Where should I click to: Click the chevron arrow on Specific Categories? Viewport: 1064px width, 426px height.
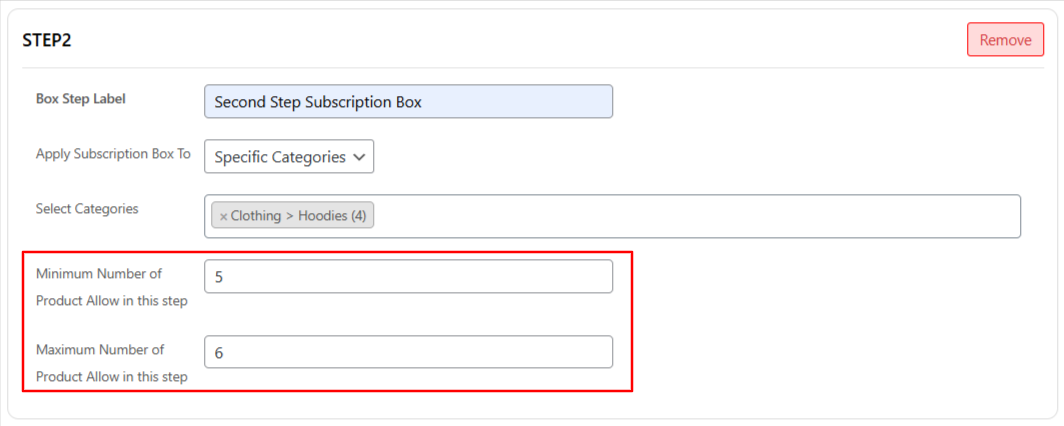coord(360,157)
